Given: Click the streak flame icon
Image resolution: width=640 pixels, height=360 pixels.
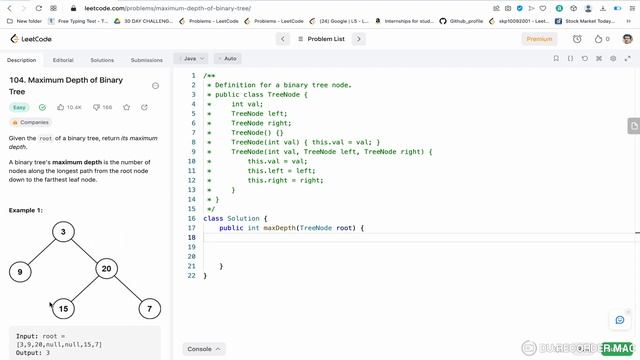Looking at the screenshot, I should pos(598,39).
